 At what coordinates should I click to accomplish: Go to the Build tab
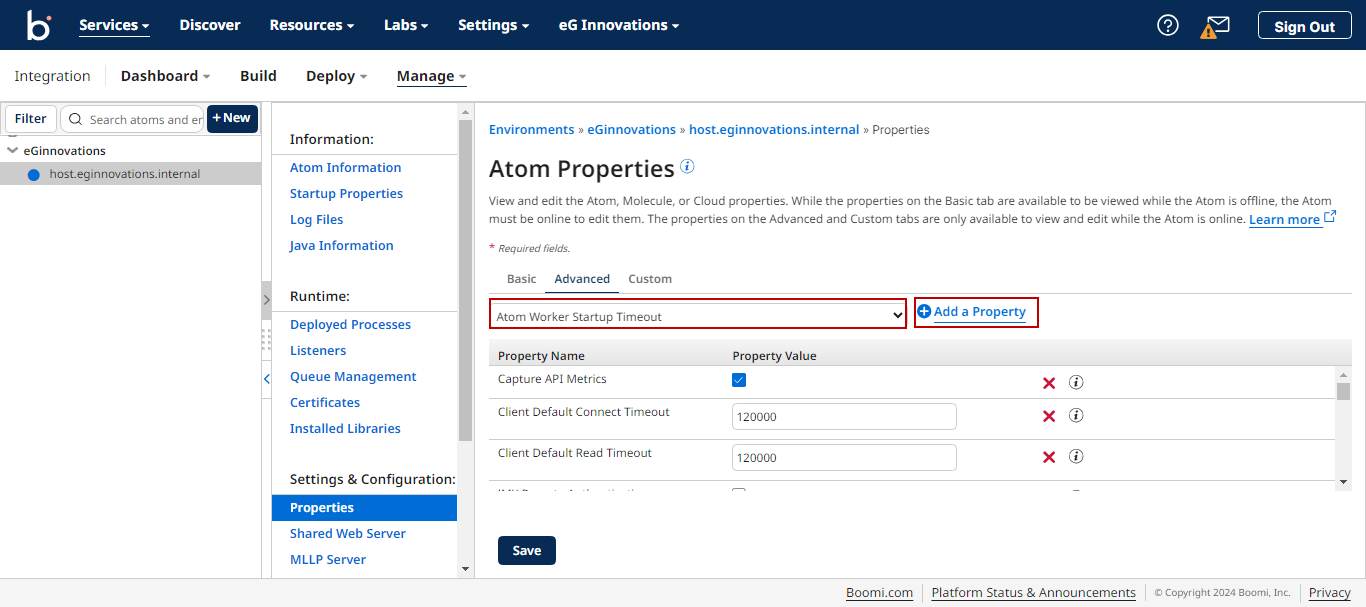(258, 76)
